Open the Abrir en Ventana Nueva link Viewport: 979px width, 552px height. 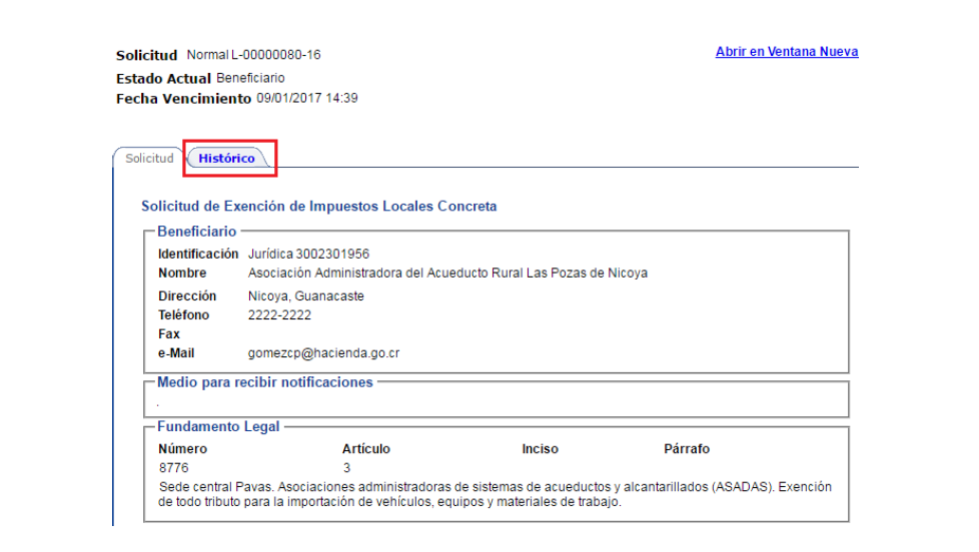click(x=786, y=52)
